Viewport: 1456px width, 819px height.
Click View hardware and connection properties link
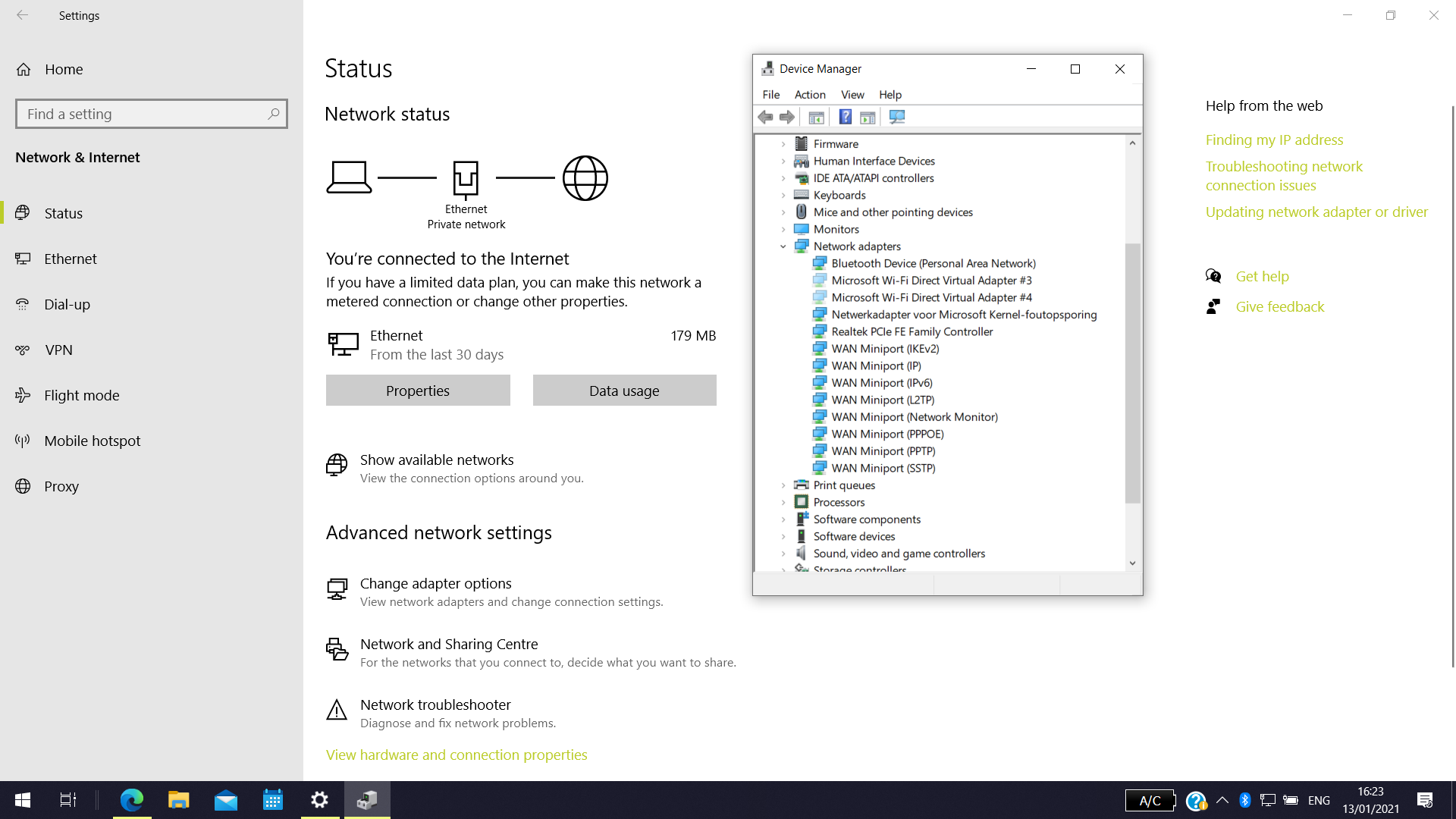(x=457, y=754)
